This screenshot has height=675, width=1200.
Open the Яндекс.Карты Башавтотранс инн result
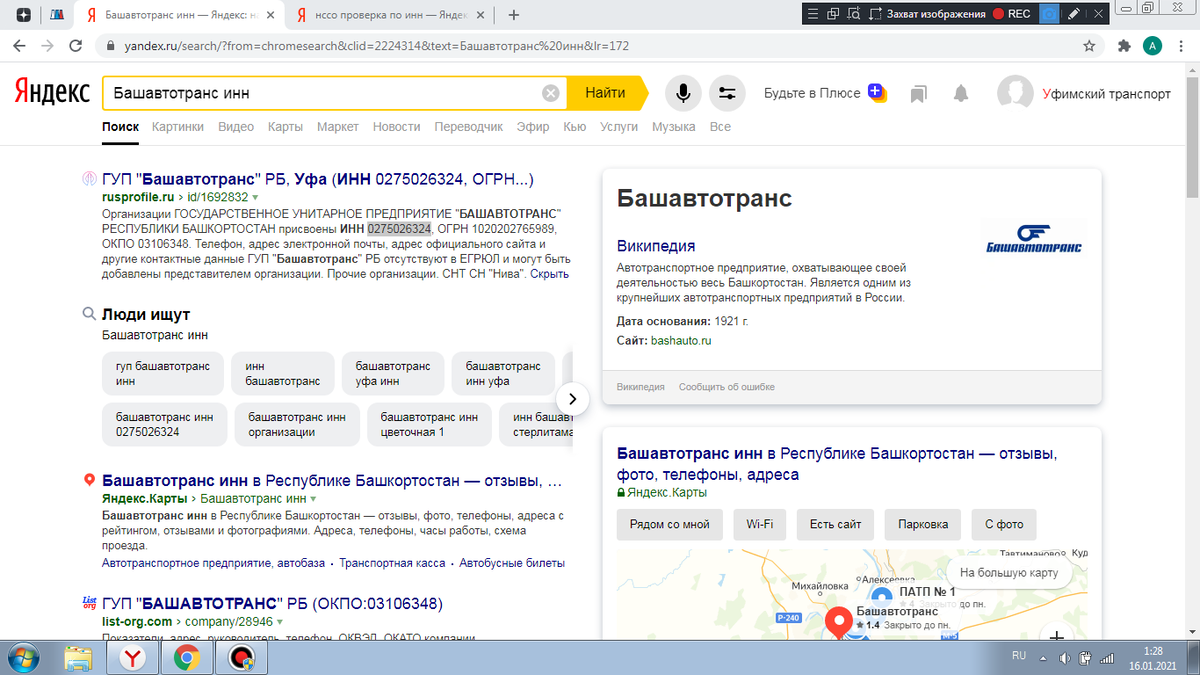332,481
